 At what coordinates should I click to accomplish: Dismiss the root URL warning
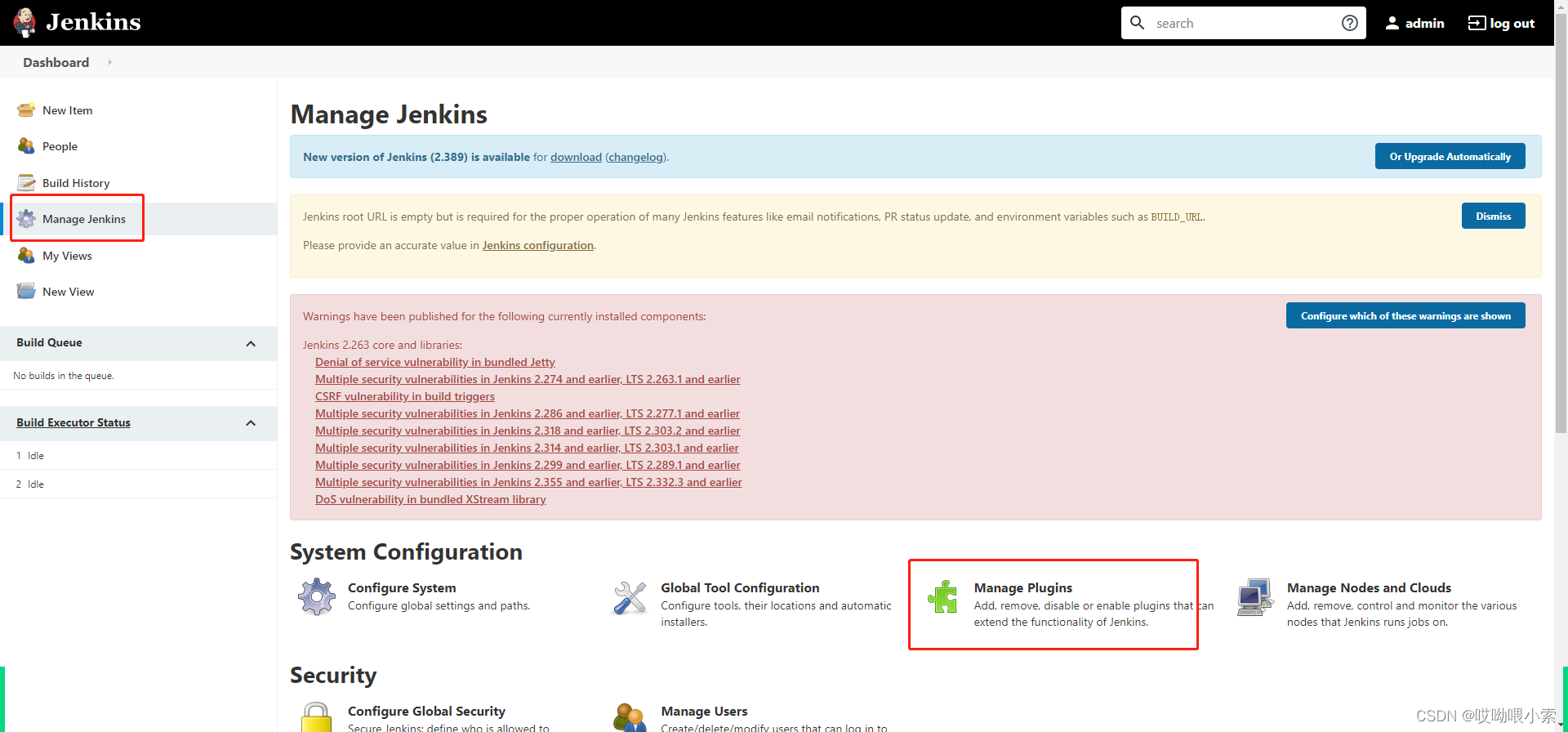point(1493,216)
